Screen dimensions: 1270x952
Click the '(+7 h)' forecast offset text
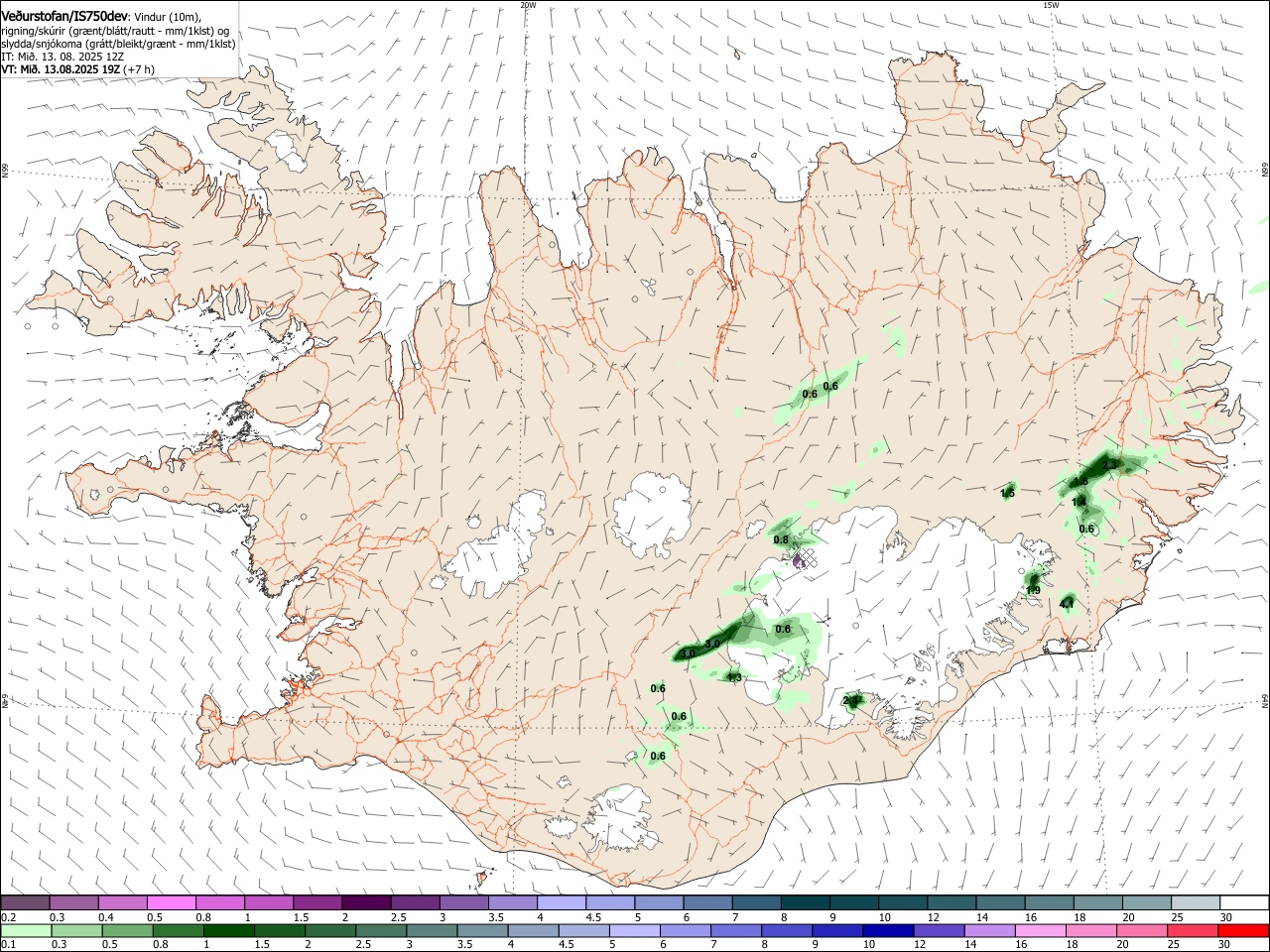point(139,69)
